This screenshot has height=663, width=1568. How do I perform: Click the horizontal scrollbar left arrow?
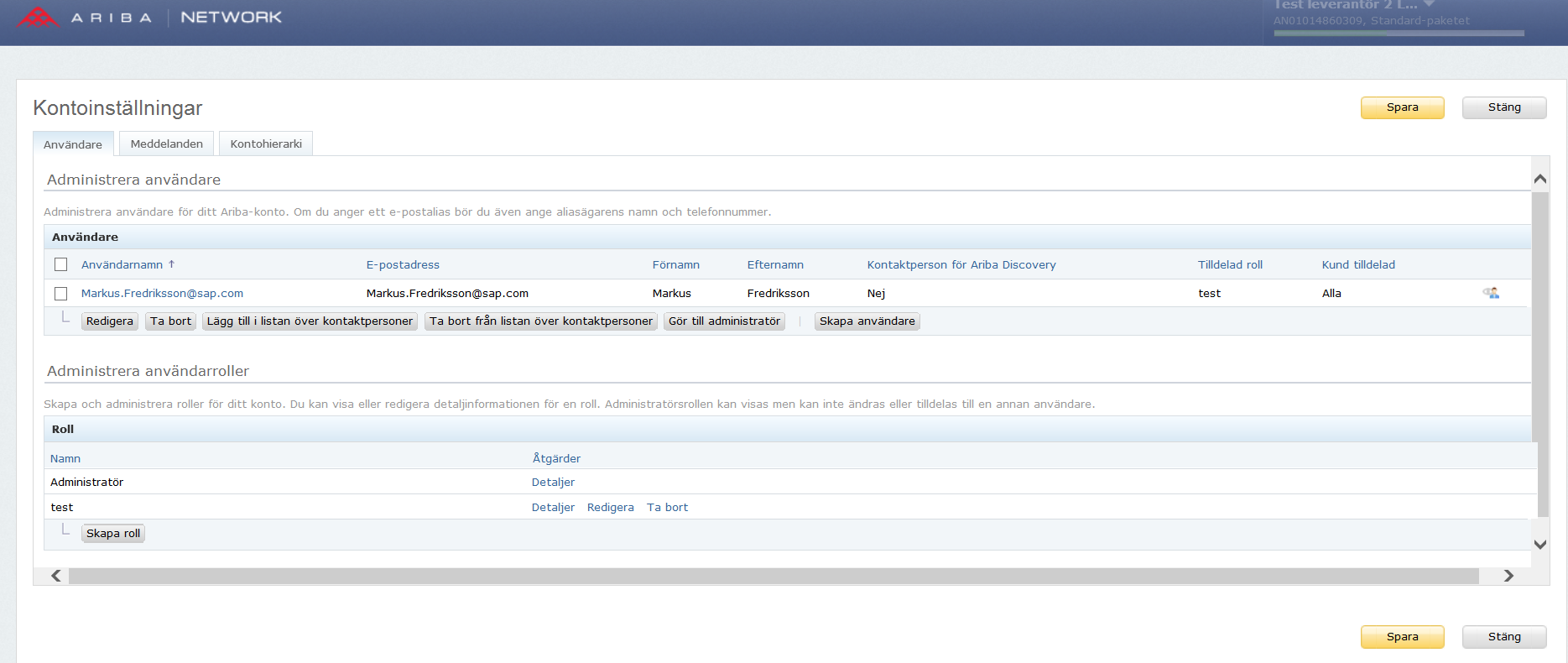click(x=56, y=576)
